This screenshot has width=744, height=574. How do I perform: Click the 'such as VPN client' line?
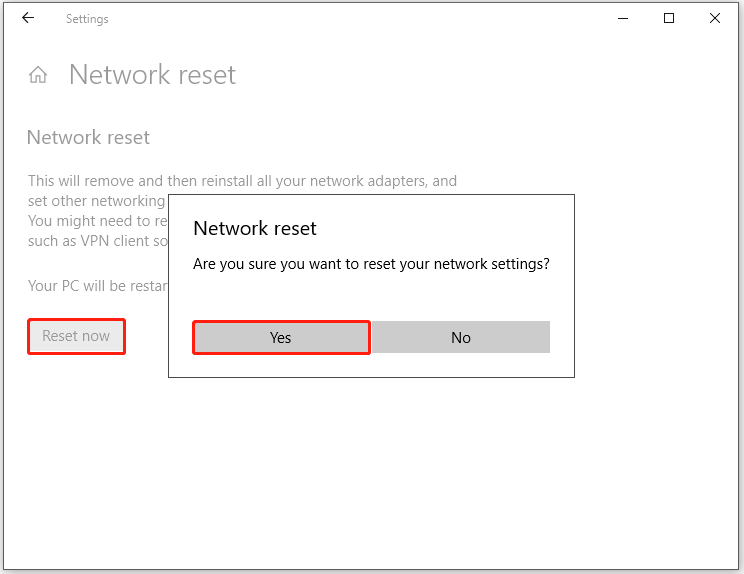(x=97, y=241)
